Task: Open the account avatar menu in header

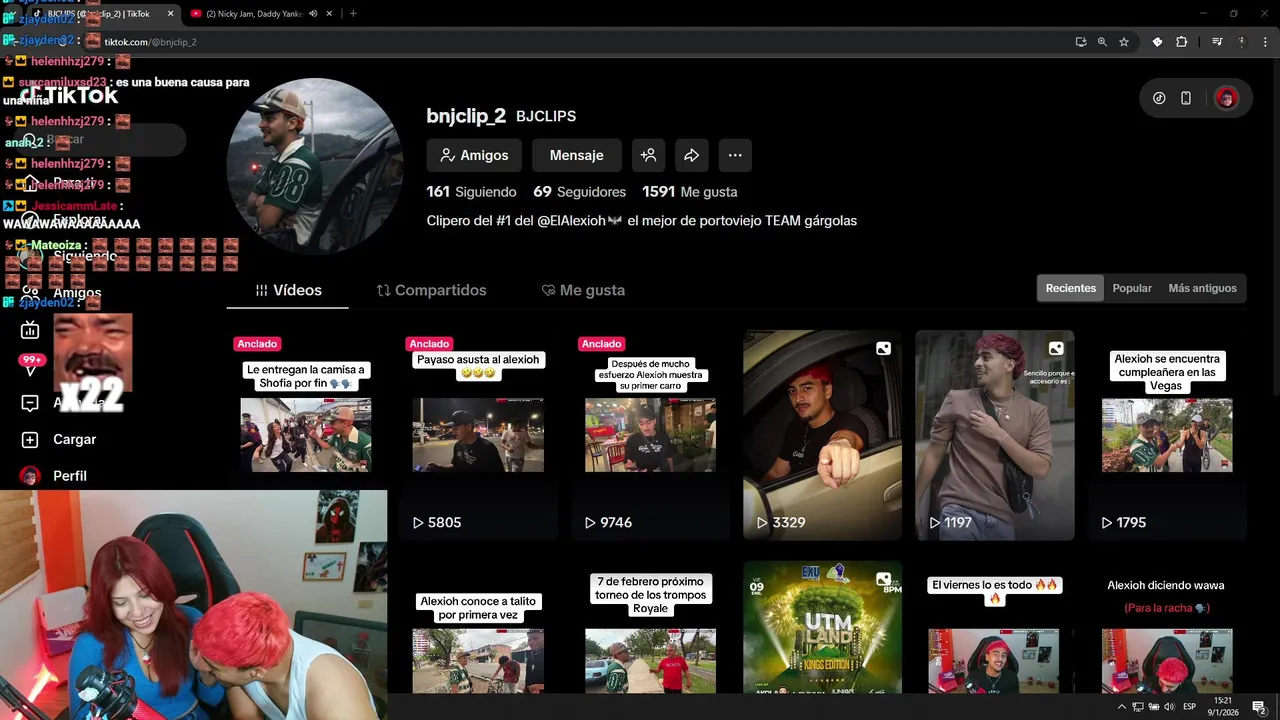Action: pos(1227,98)
